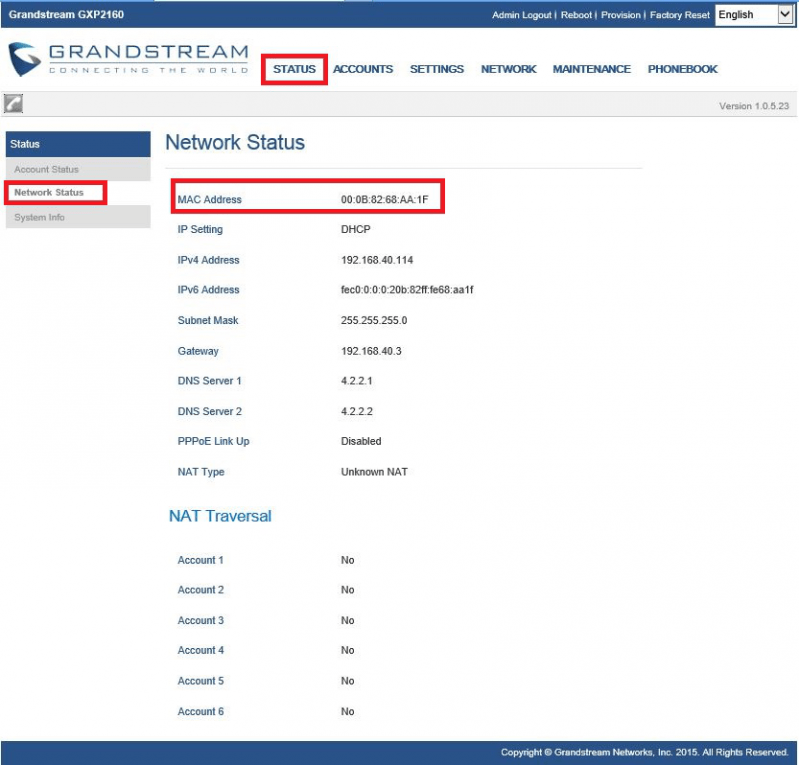Open the ACCOUNTS tab
The width and height of the screenshot is (799, 766).
363,69
